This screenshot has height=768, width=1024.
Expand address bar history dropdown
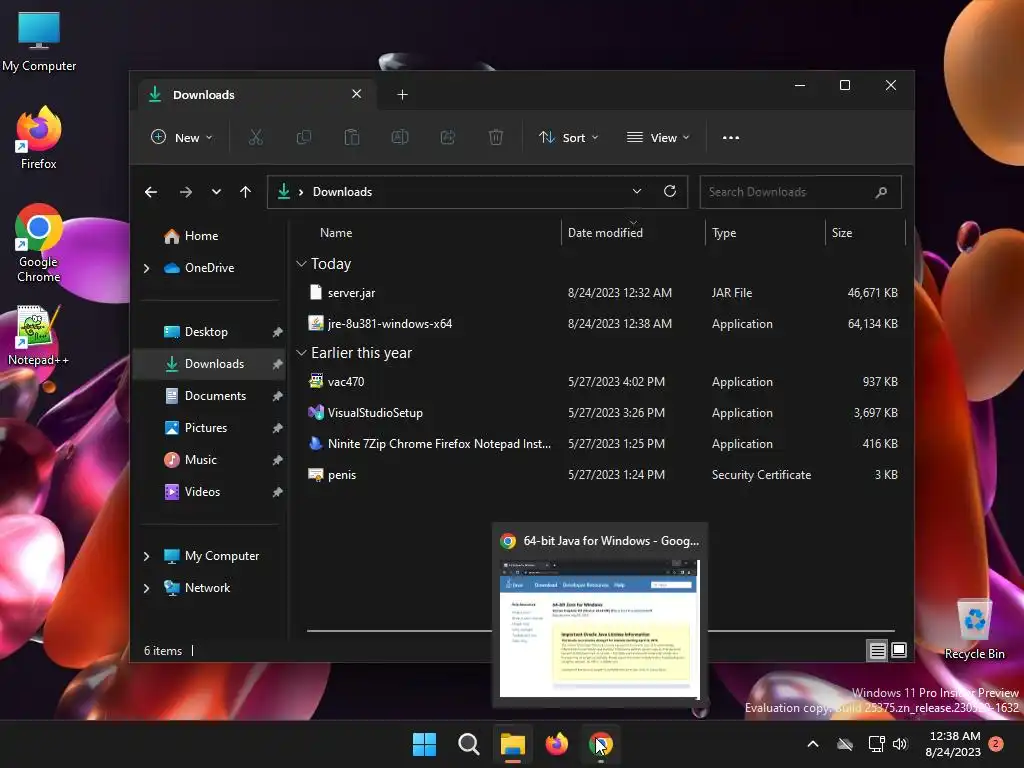click(637, 191)
